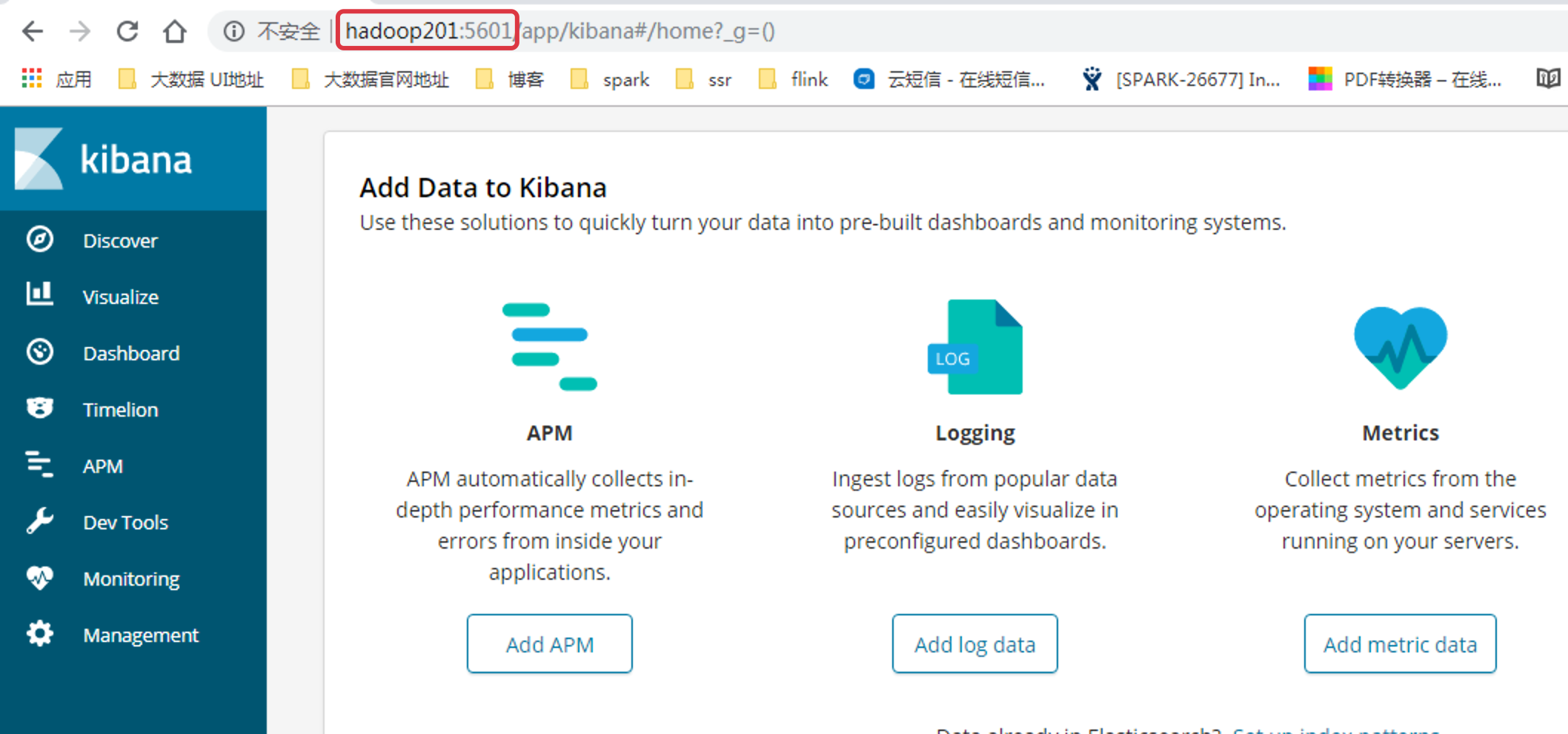1568x734 pixels.
Task: Click the browser forward arrow
Action: (80, 31)
